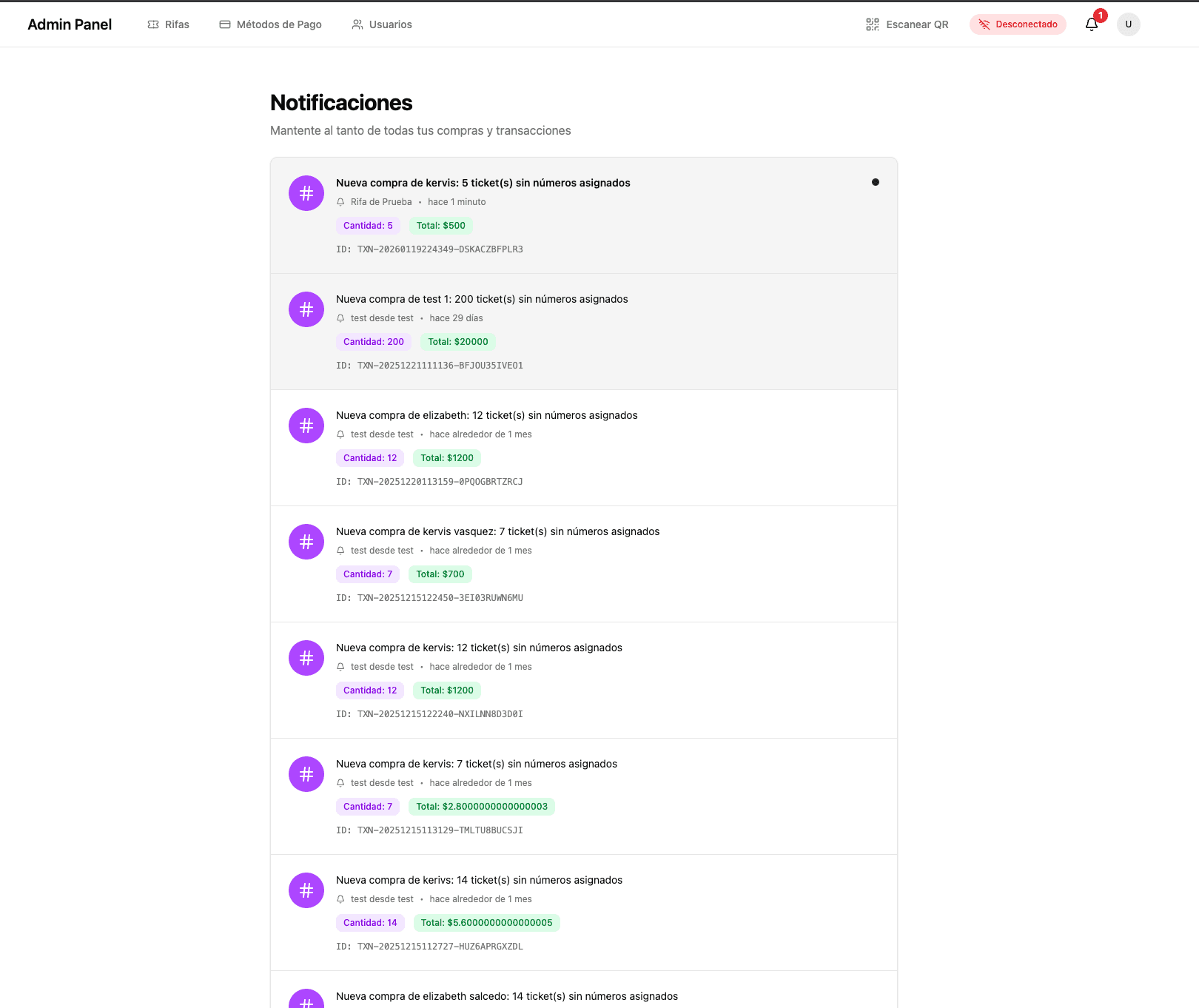Click the hashtag icon on elizabeth's notification
Viewport: 1199px width, 1008px height.
click(x=306, y=426)
